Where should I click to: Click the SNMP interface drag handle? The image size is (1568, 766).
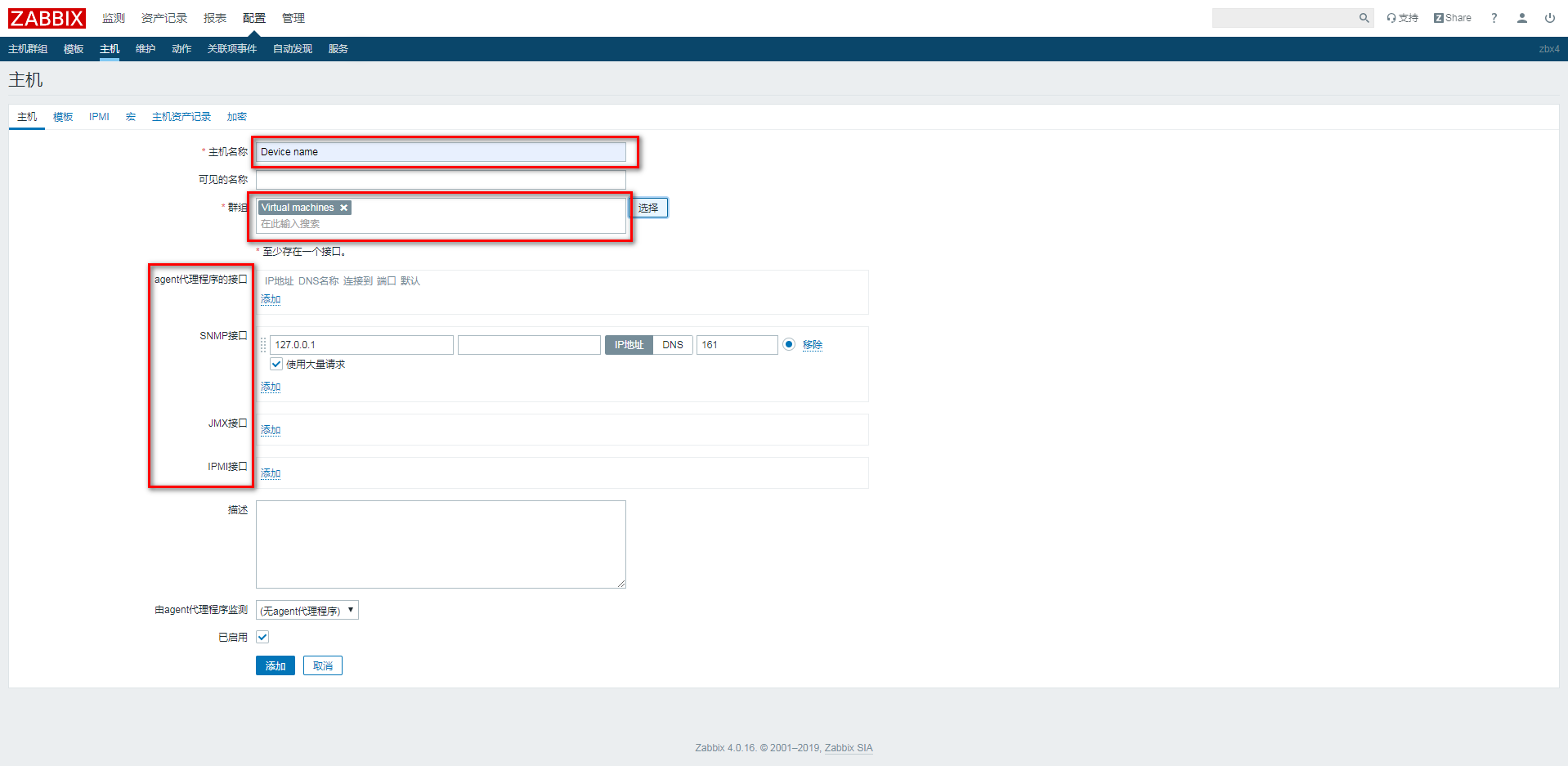pos(263,345)
